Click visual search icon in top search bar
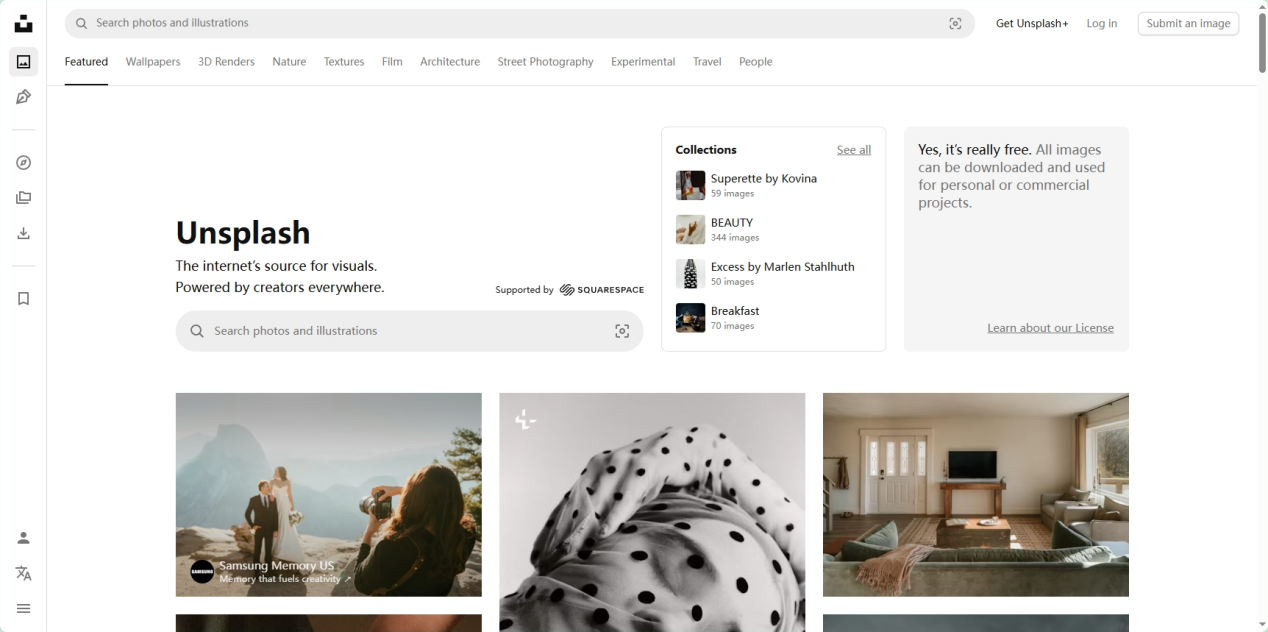This screenshot has height=632, width=1268. (954, 23)
